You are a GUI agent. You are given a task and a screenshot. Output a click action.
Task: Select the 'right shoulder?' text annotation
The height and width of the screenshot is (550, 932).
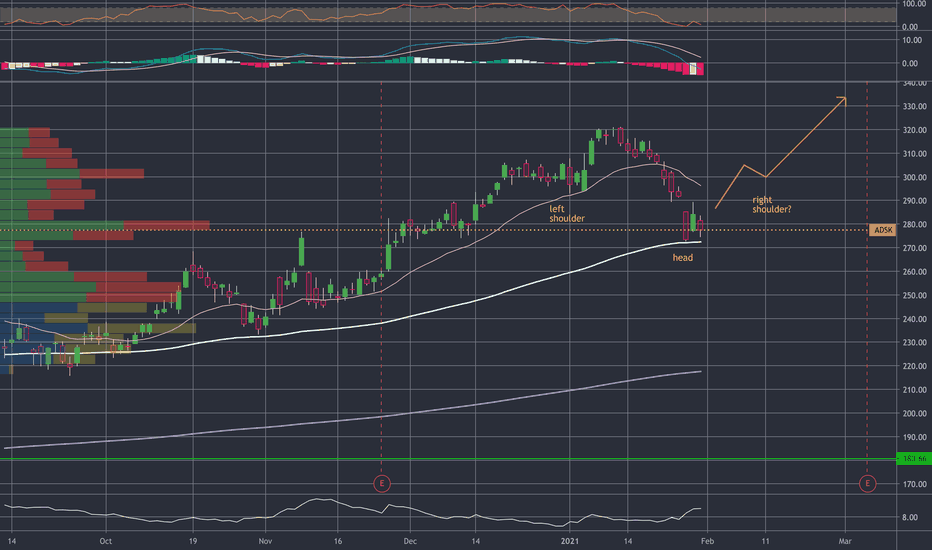772,205
